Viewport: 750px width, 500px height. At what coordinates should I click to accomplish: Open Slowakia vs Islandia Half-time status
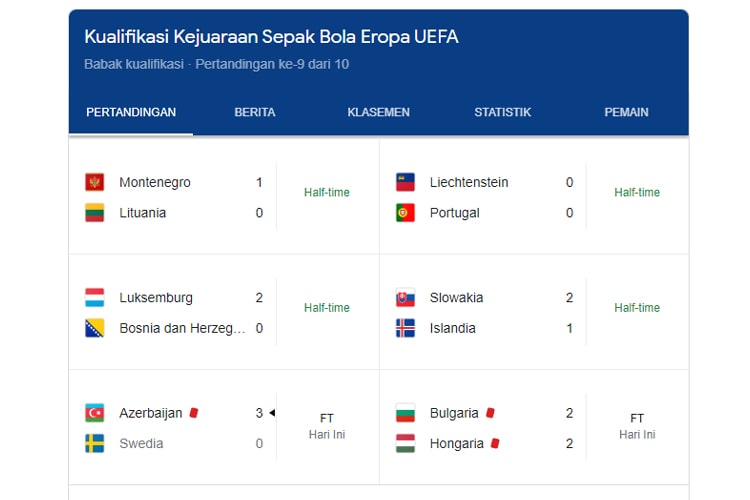[637, 308]
